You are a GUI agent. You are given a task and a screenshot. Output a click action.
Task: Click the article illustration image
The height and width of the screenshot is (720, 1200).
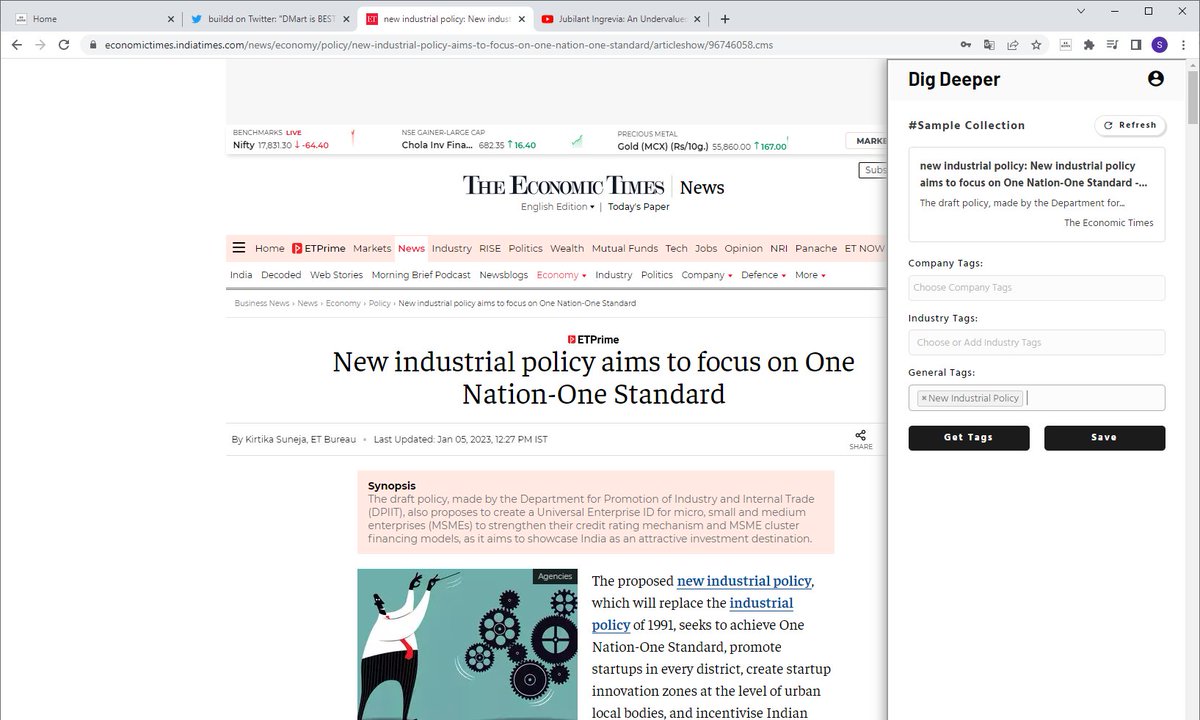[x=467, y=644]
